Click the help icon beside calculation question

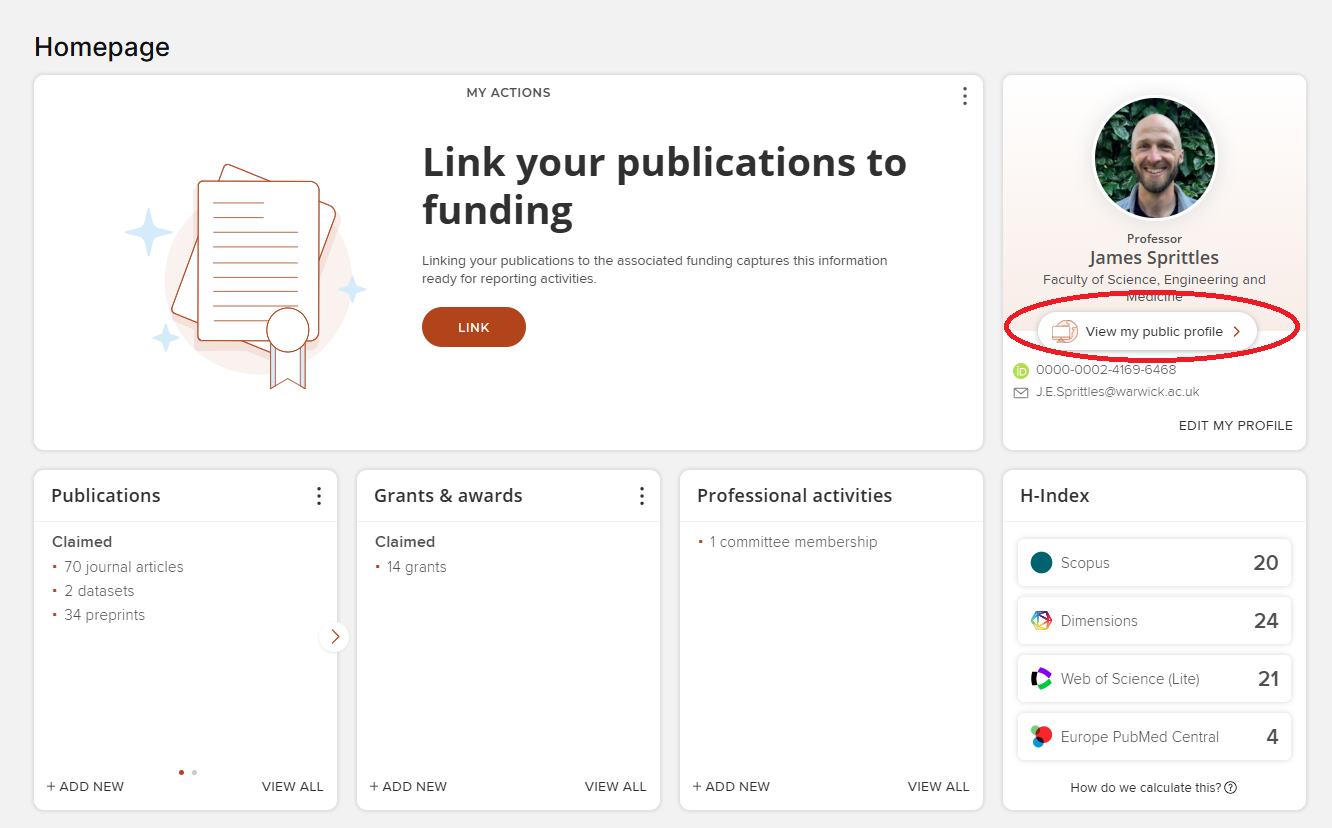(x=1230, y=788)
